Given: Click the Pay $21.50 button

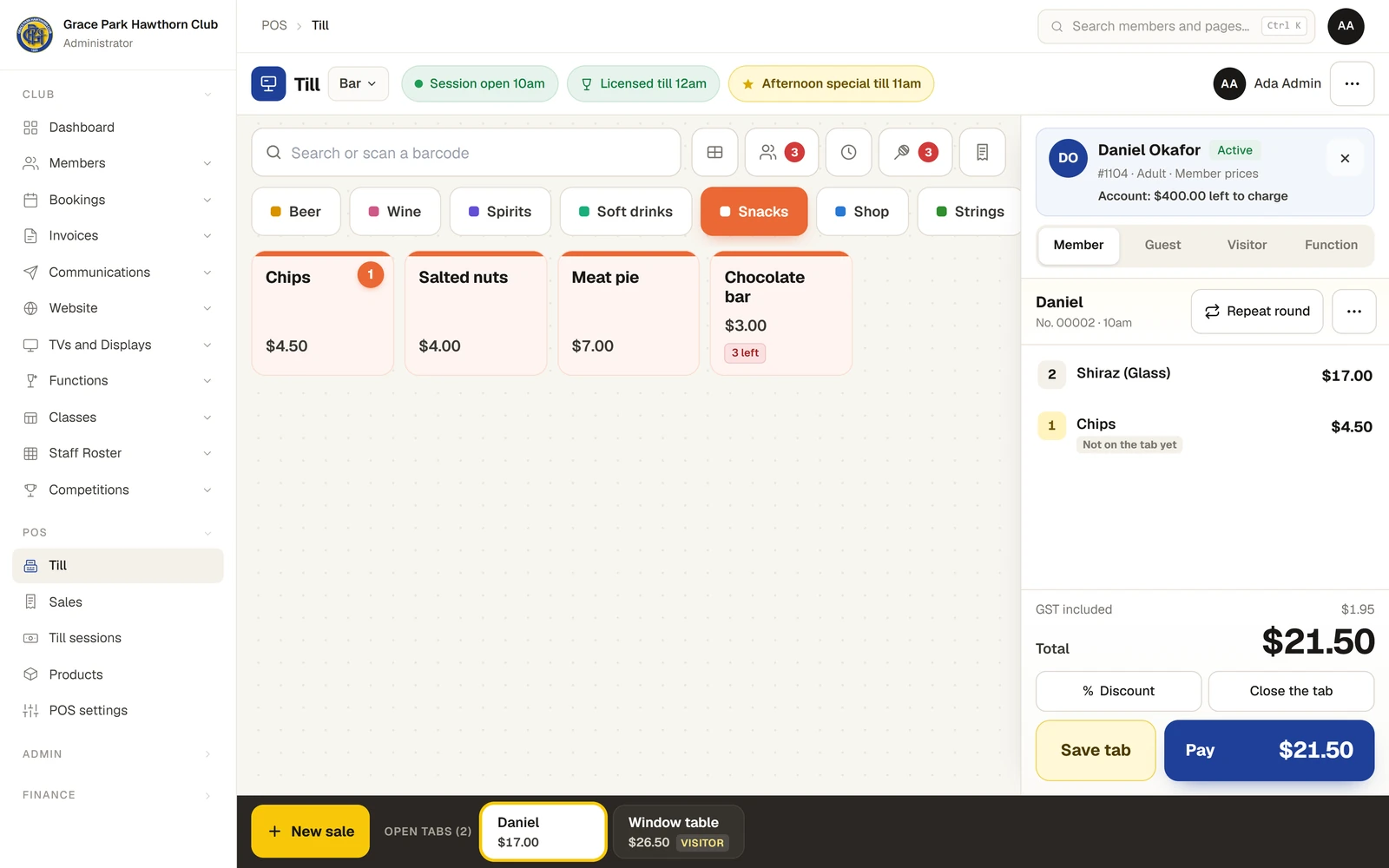Looking at the screenshot, I should (1269, 751).
